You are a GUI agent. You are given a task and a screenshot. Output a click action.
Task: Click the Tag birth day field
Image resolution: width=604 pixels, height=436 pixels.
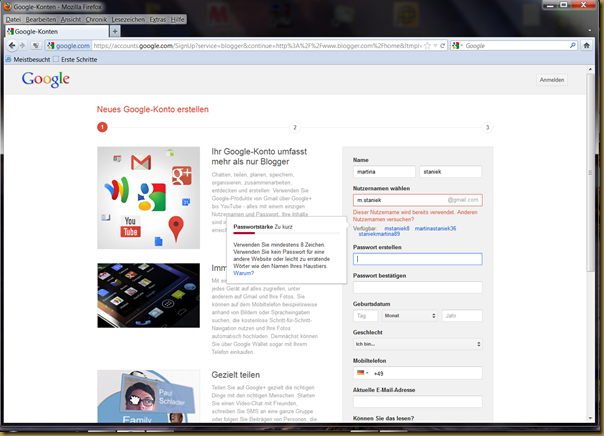click(x=366, y=315)
